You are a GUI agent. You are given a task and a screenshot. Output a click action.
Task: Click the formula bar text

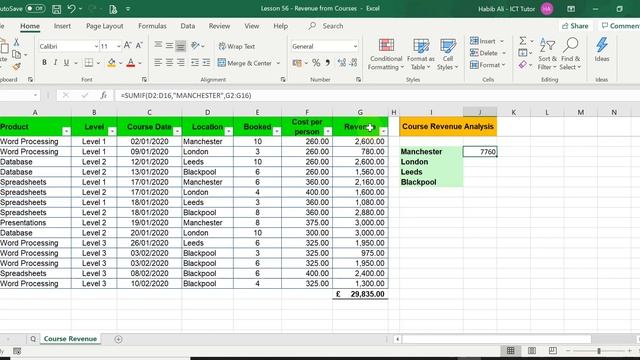[186, 96]
